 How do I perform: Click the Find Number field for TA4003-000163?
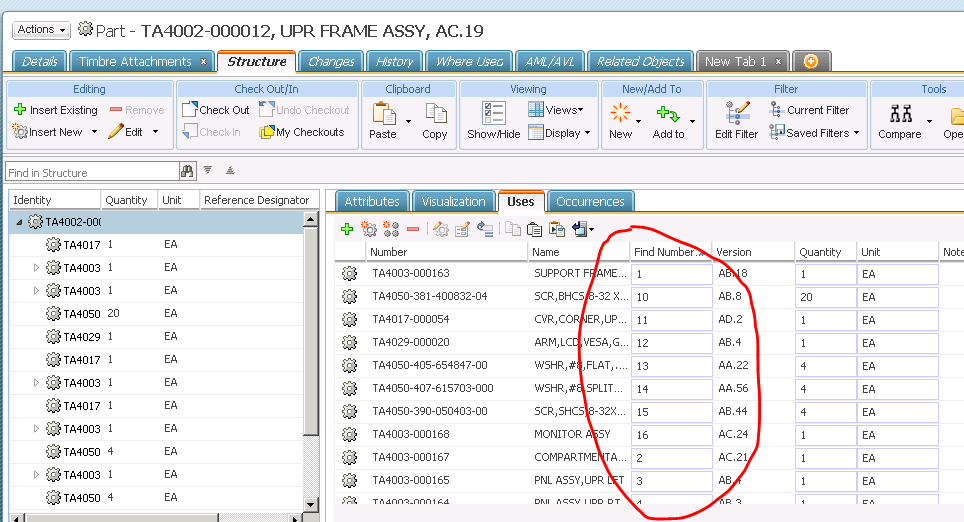[671, 274]
